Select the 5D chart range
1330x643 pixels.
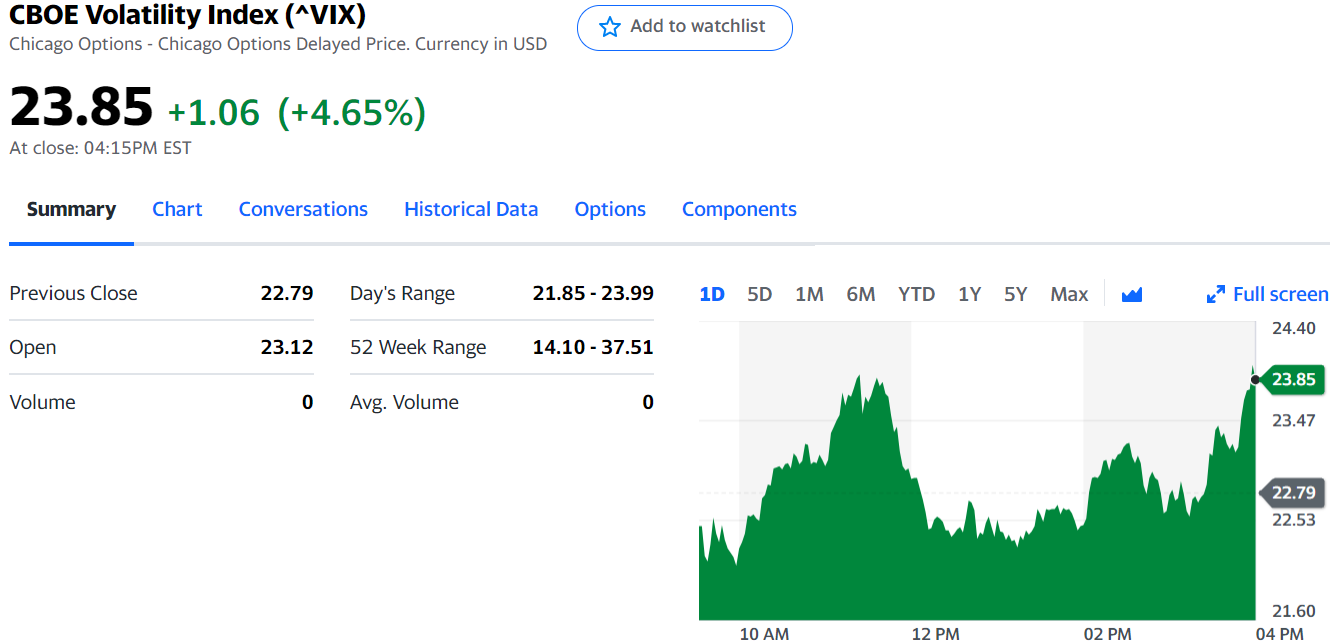coord(760,294)
